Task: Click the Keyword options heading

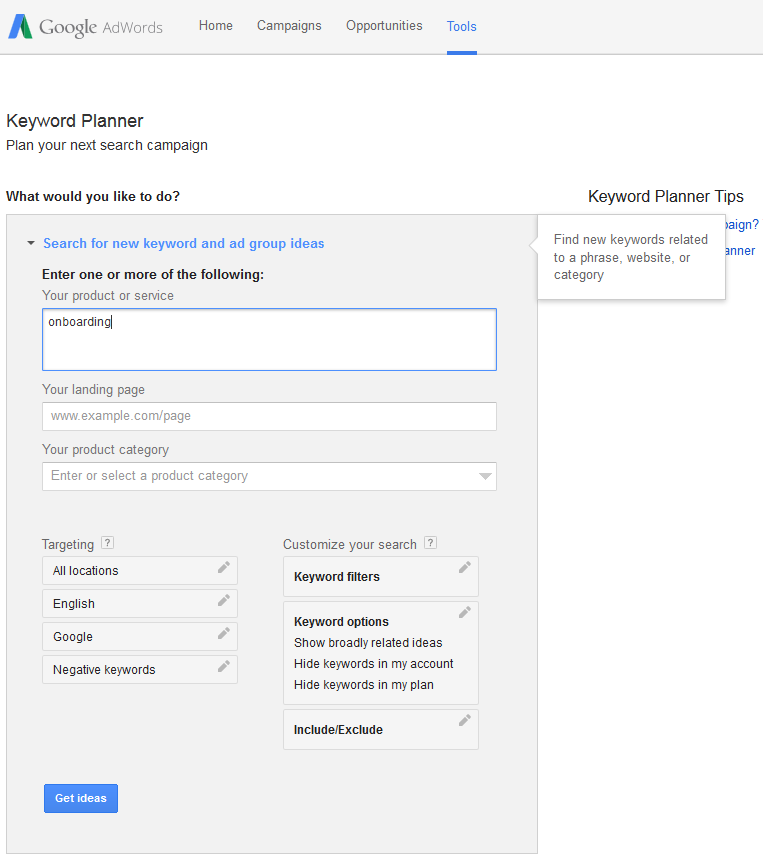Action: [341, 621]
